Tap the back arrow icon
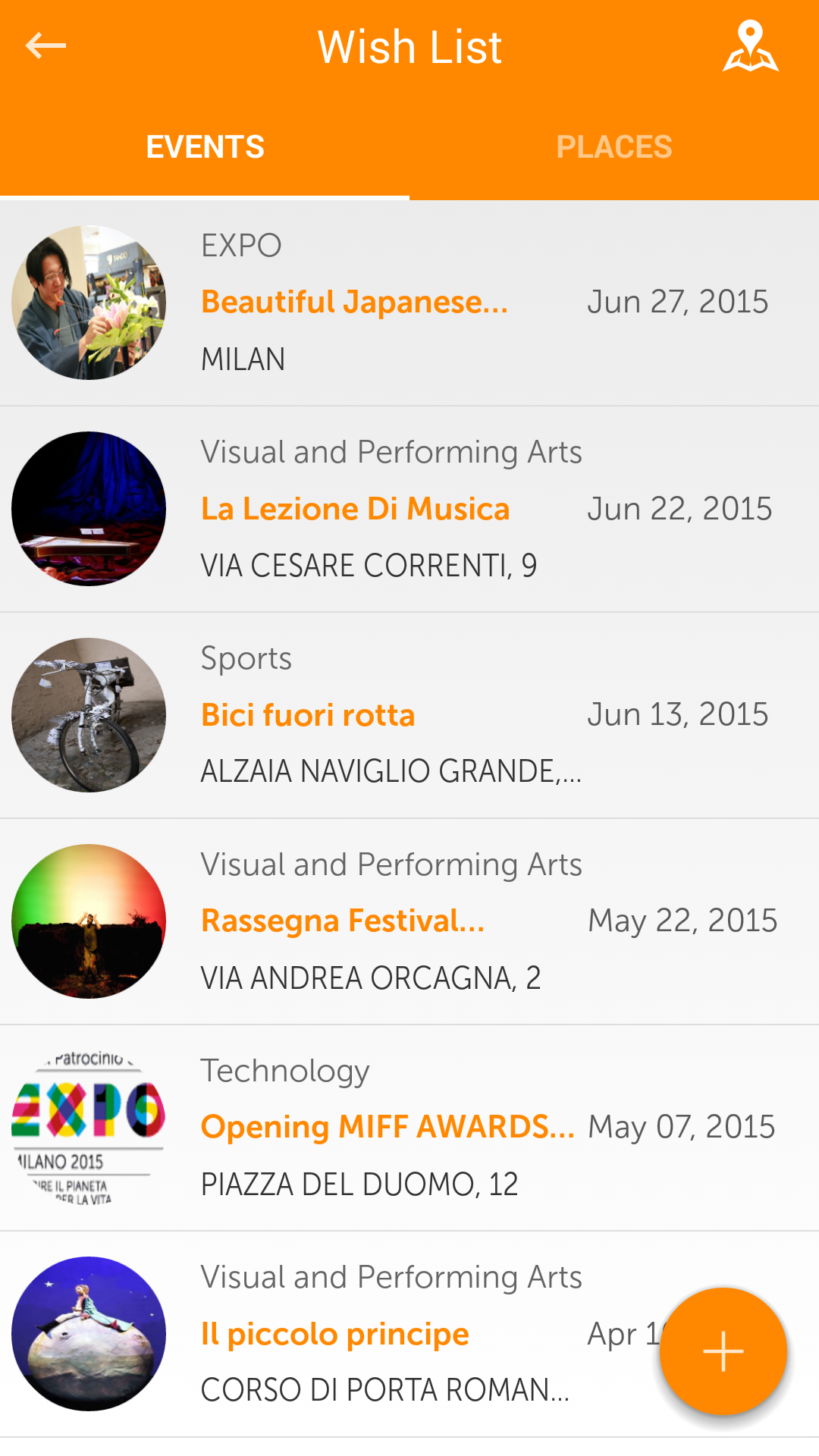The width and height of the screenshot is (819, 1456). [x=45, y=46]
